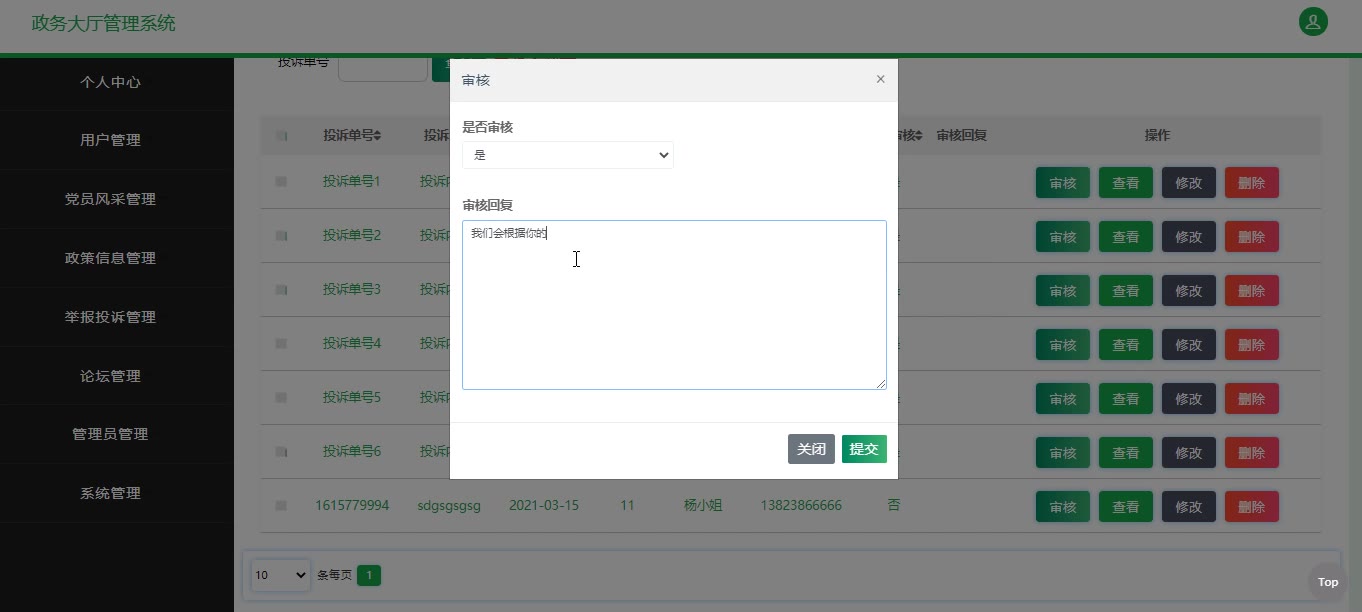Viewport: 1362px width, 612px height.
Task: Tick the checkbox for row 投诉单号4
Action: coord(281,344)
